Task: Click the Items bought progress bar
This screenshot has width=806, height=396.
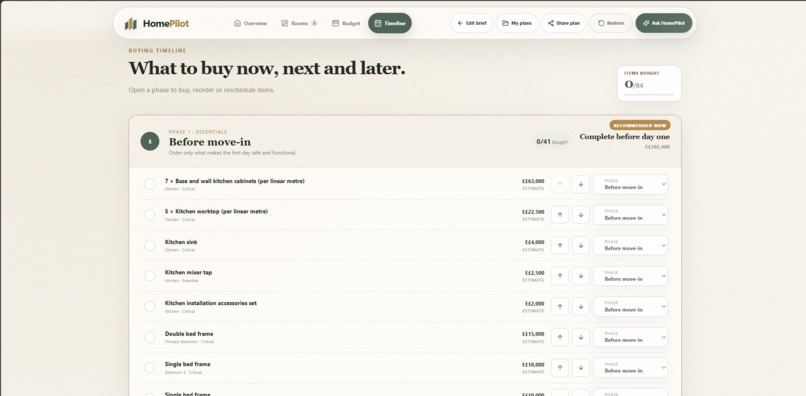Action: click(x=649, y=95)
